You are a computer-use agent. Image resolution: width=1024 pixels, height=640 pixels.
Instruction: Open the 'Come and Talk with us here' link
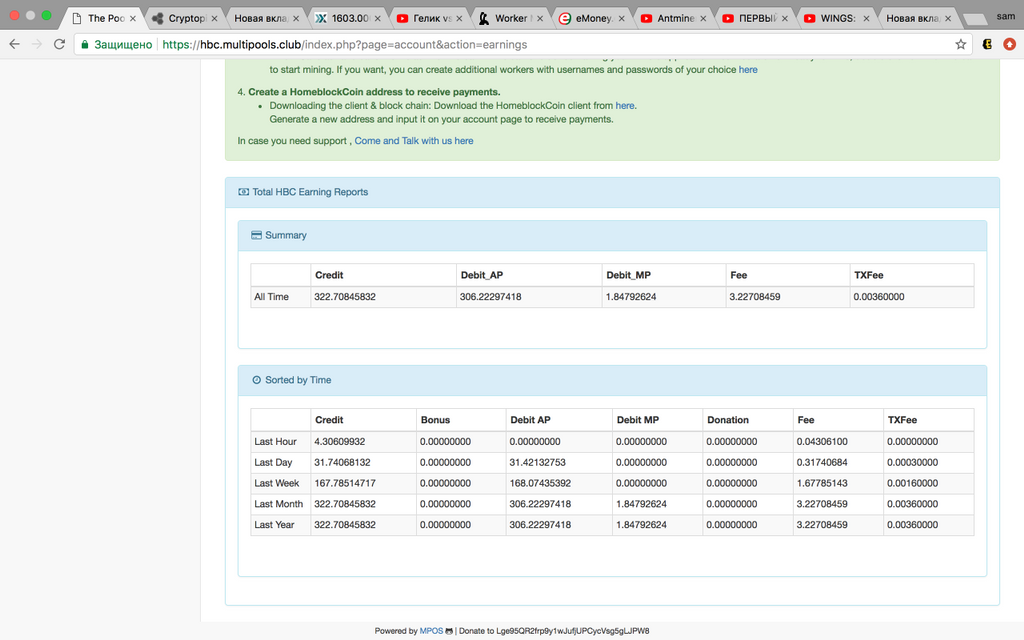pos(413,141)
